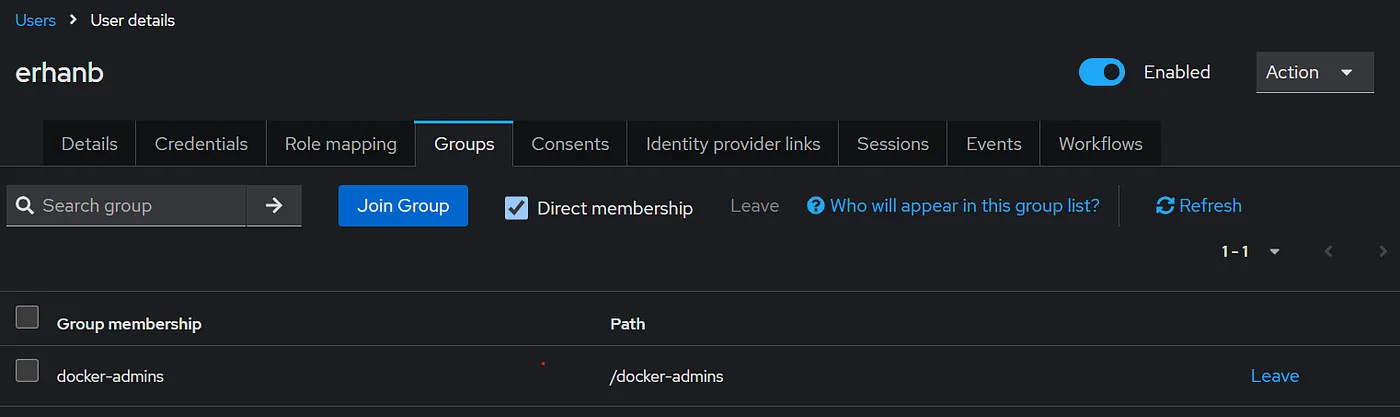
Task: Select all groups header checkbox
Action: 27,318
